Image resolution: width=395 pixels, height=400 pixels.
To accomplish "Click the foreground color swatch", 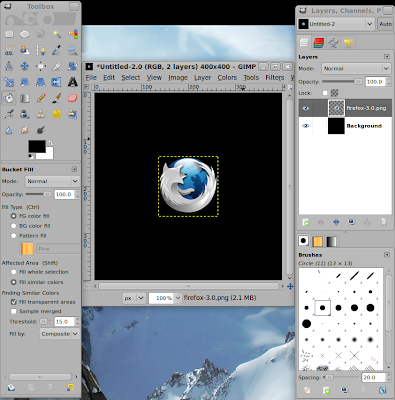I will (x=37, y=147).
